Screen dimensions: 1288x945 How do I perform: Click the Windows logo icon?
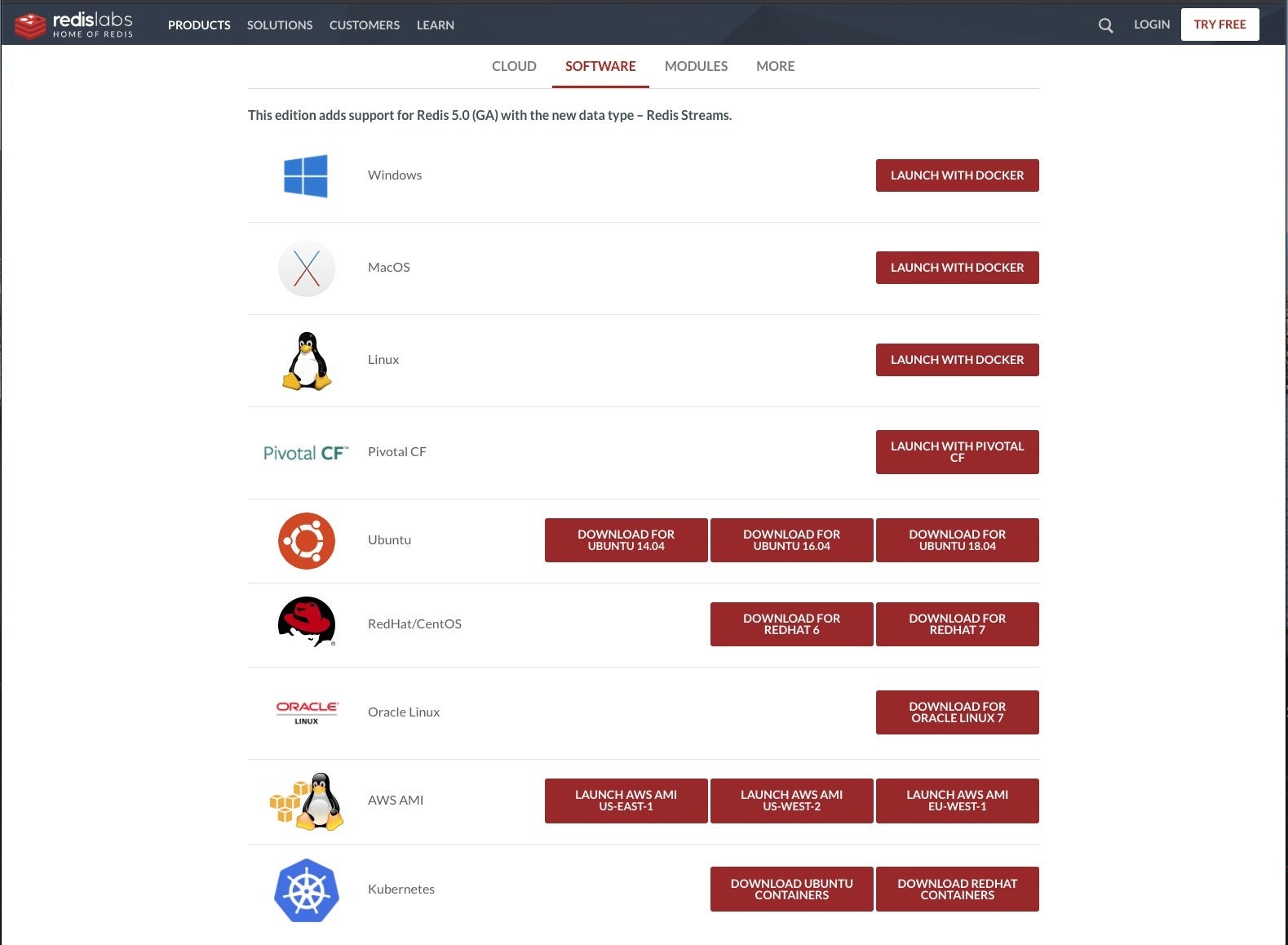coord(306,175)
